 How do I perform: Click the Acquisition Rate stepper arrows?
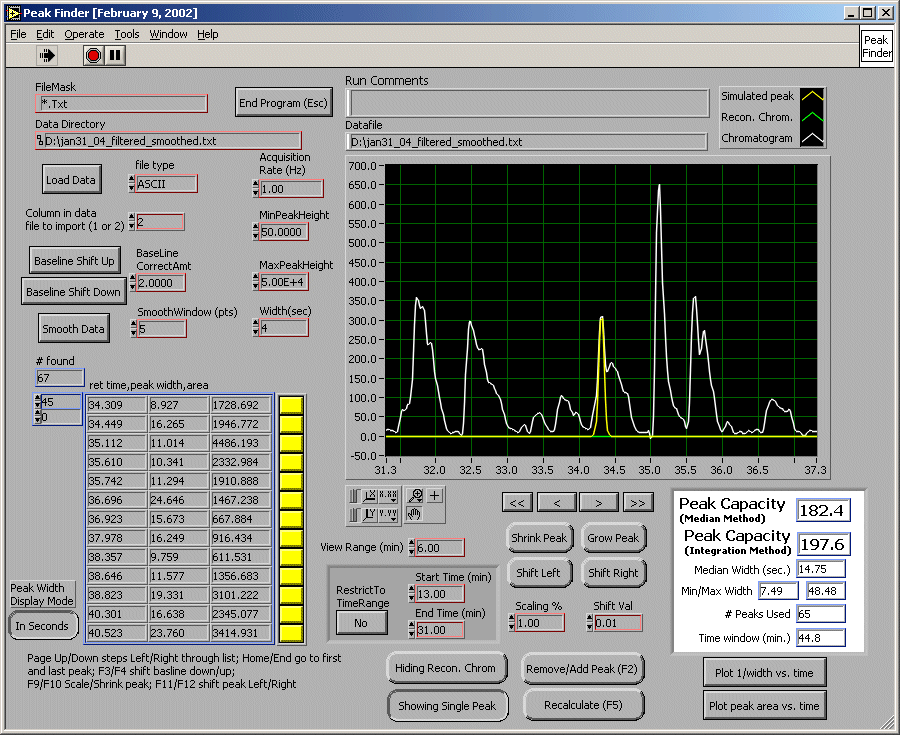click(x=255, y=189)
